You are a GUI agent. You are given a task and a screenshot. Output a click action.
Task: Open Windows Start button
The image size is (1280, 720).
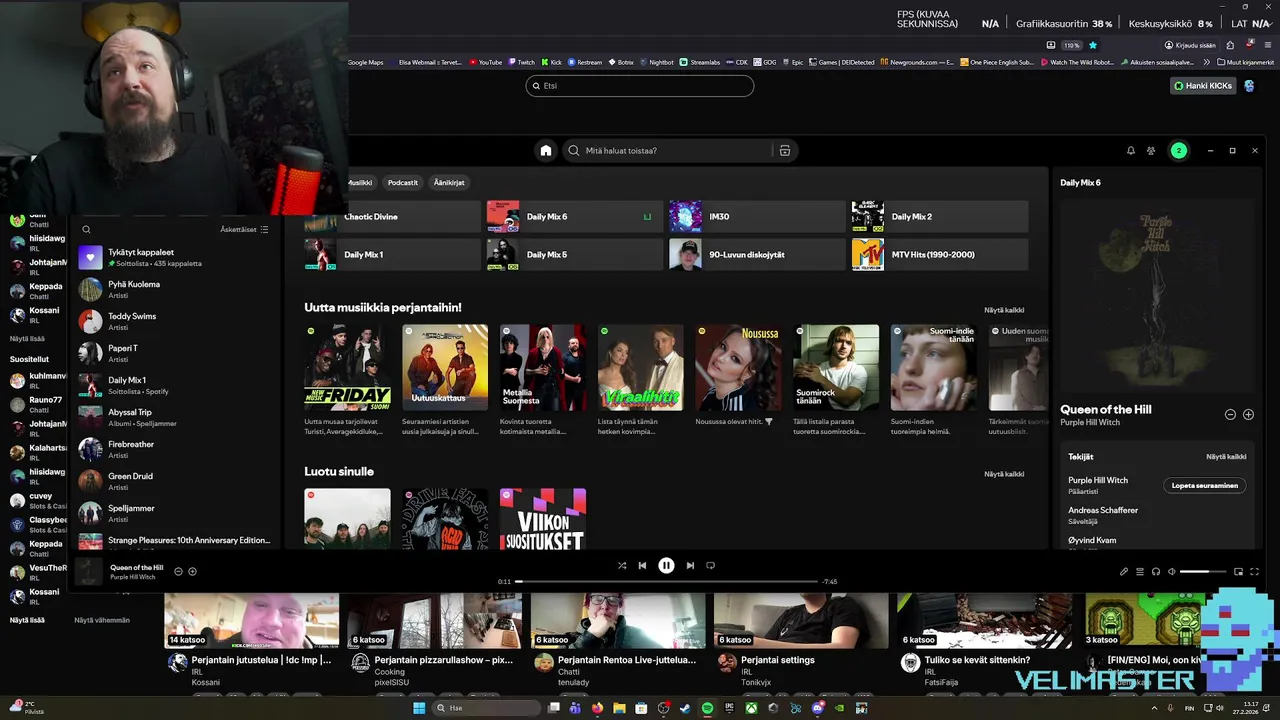coord(419,708)
